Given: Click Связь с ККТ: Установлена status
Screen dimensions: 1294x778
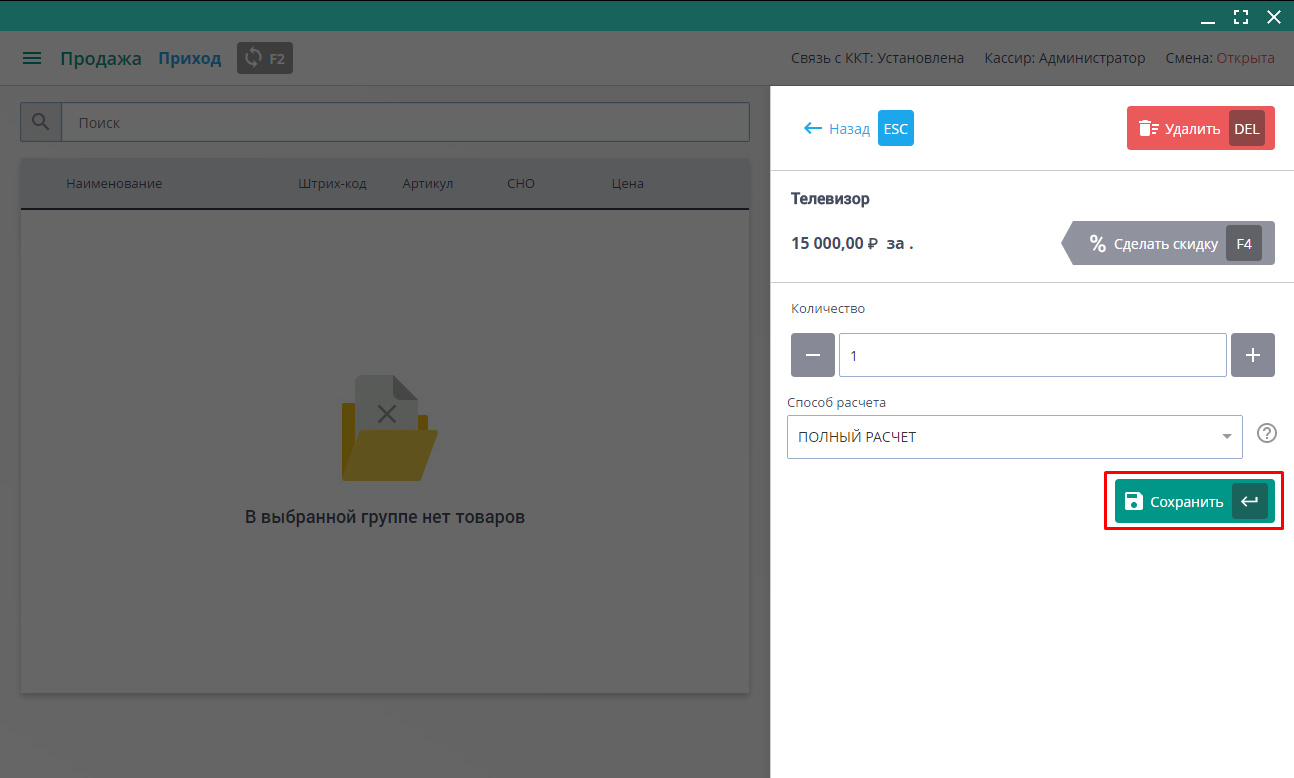Looking at the screenshot, I should 877,58.
